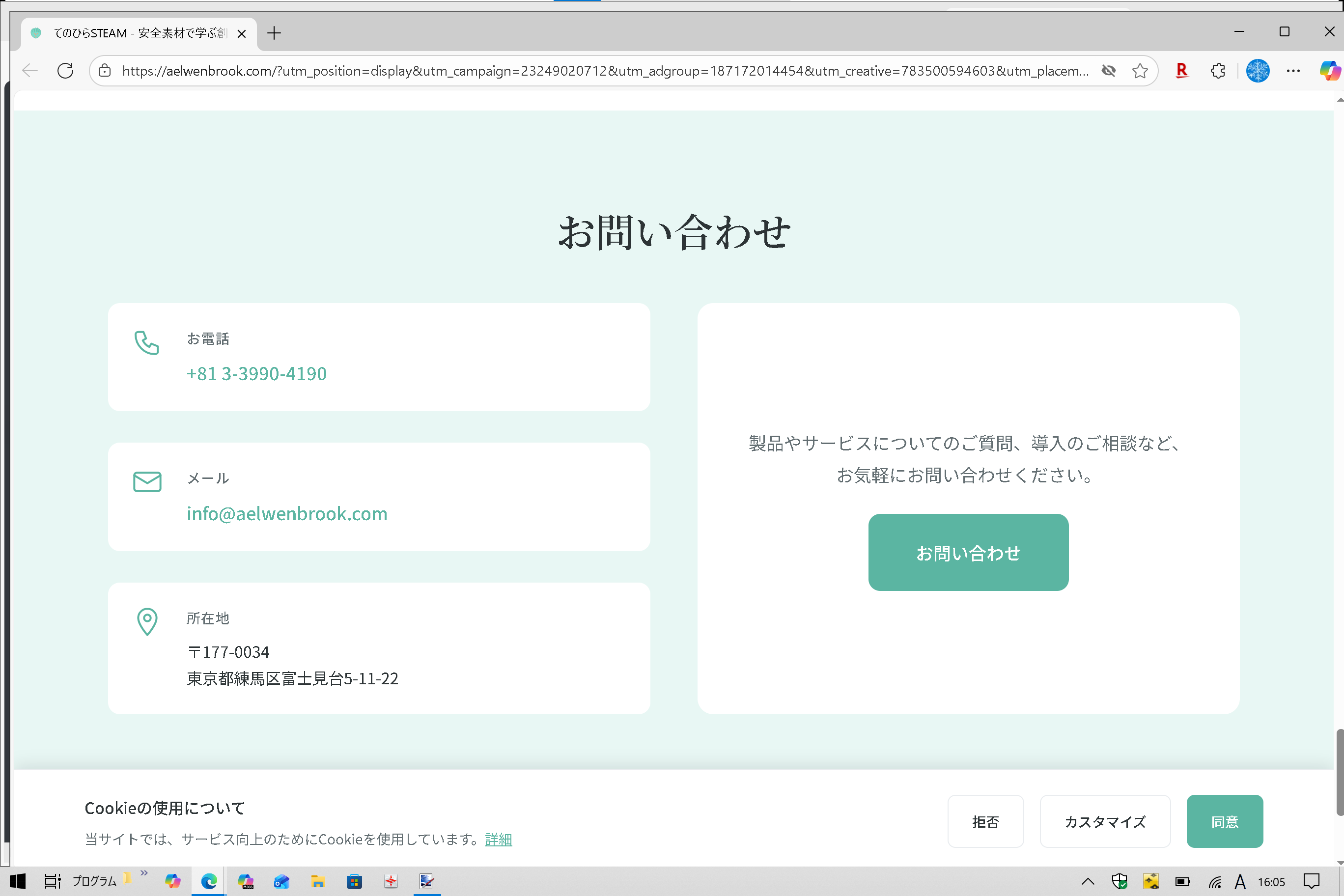Close the てのひらSTEAM tab

point(242,34)
